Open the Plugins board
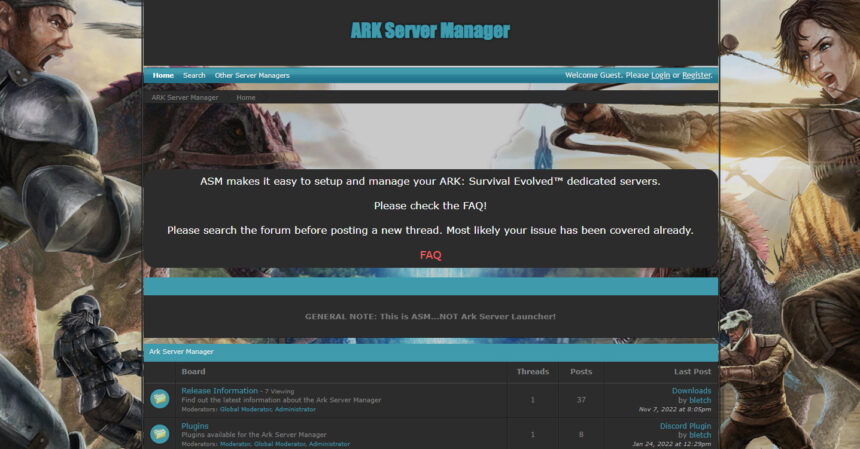This screenshot has width=860, height=449. pos(195,425)
